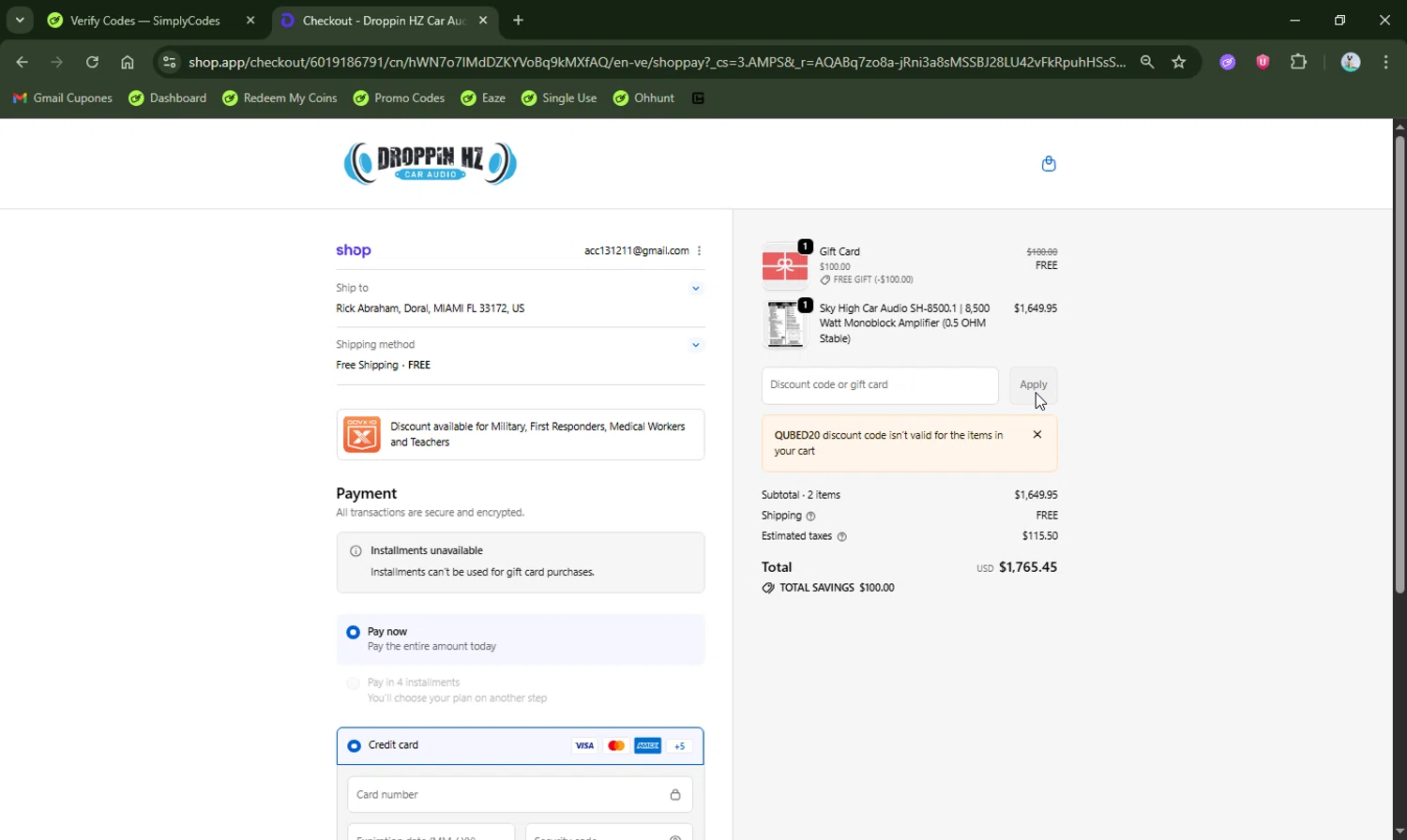Open Gmail Cupones bookmark
Screen dimensions: 1407x840
pos(62,98)
